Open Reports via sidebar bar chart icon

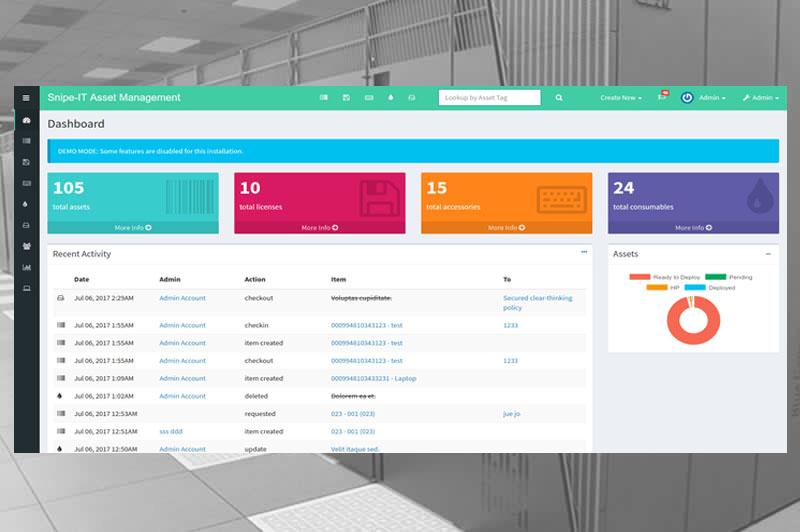pos(26,267)
